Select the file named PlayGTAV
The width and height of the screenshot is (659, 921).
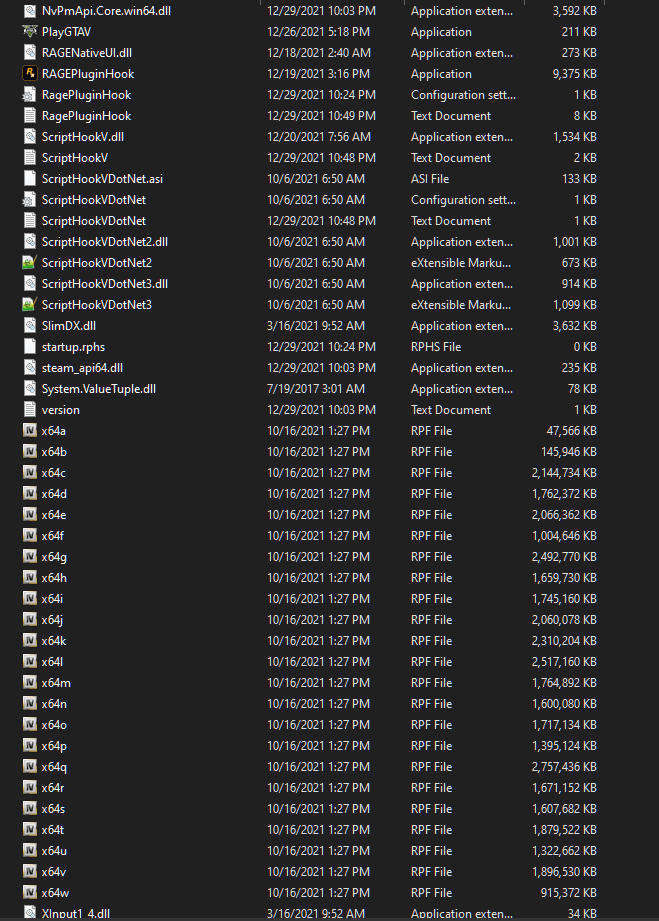click(x=66, y=32)
